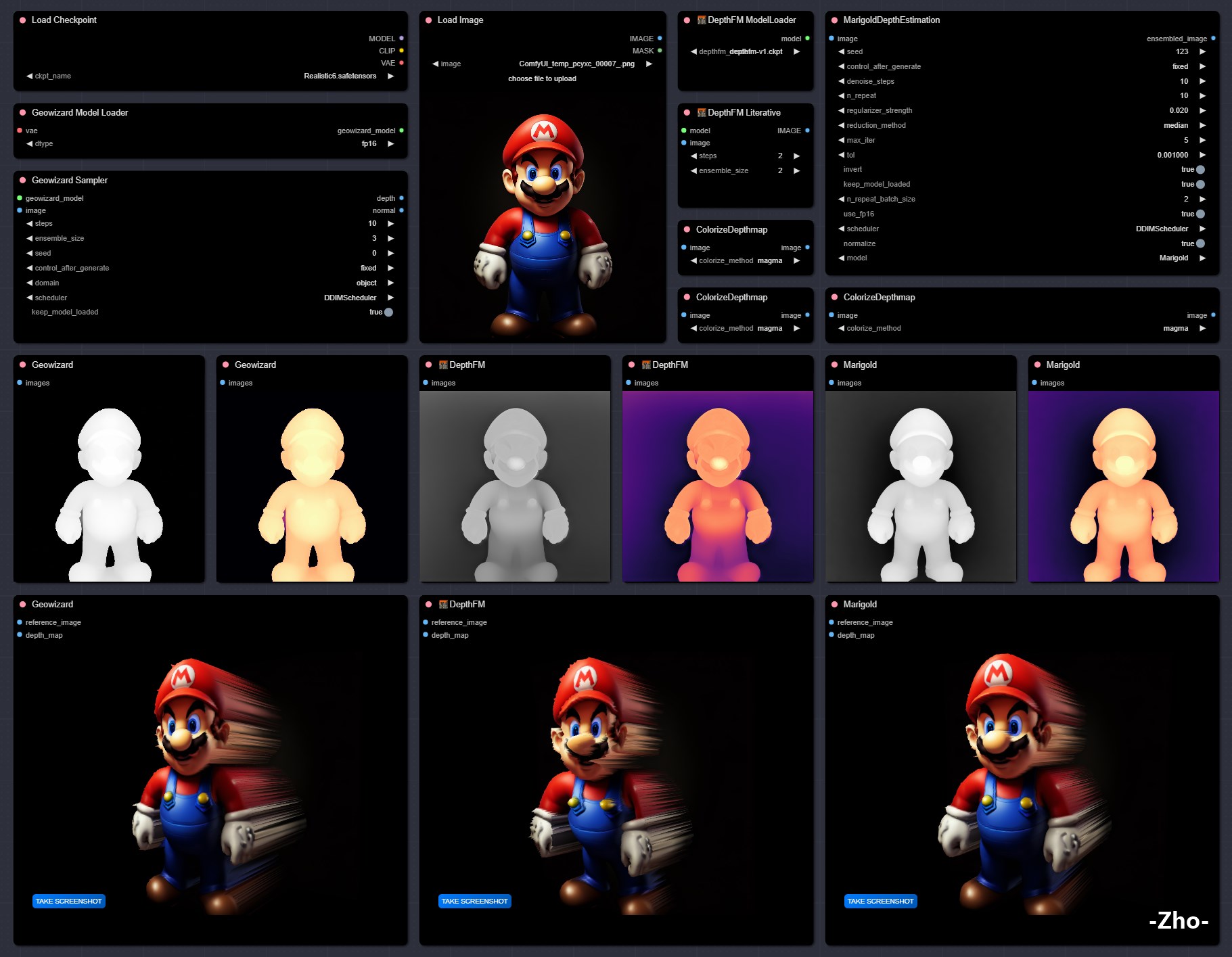
Task: Click the Geowizard 3D Mario viewer
Action: coord(210,785)
